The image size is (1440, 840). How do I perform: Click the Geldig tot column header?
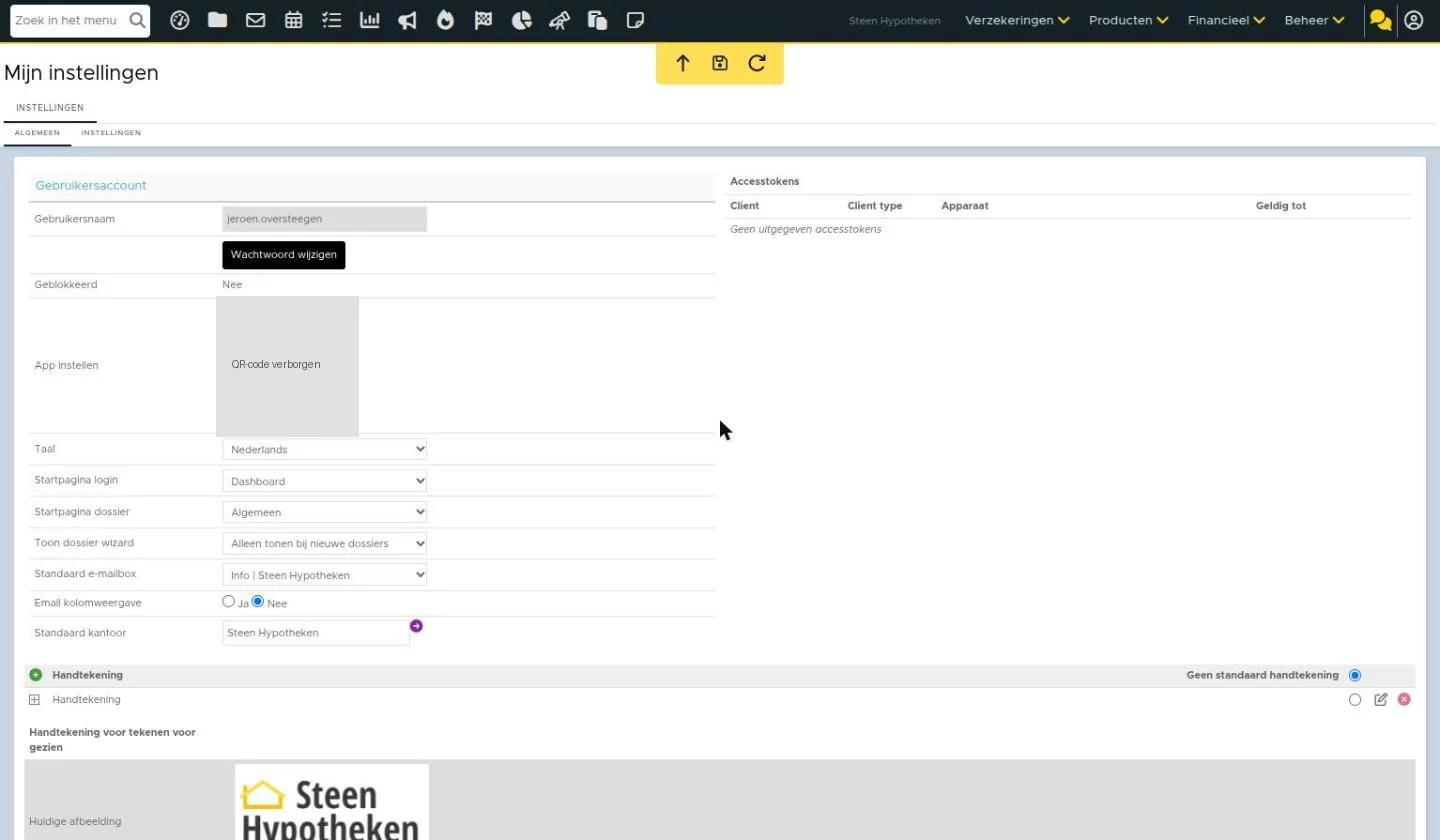point(1281,206)
